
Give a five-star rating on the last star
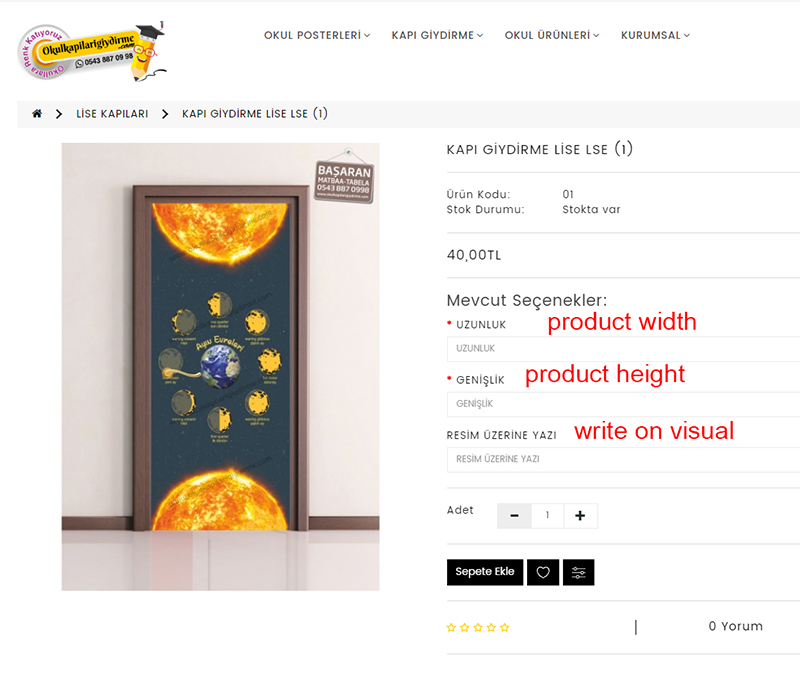tap(505, 628)
